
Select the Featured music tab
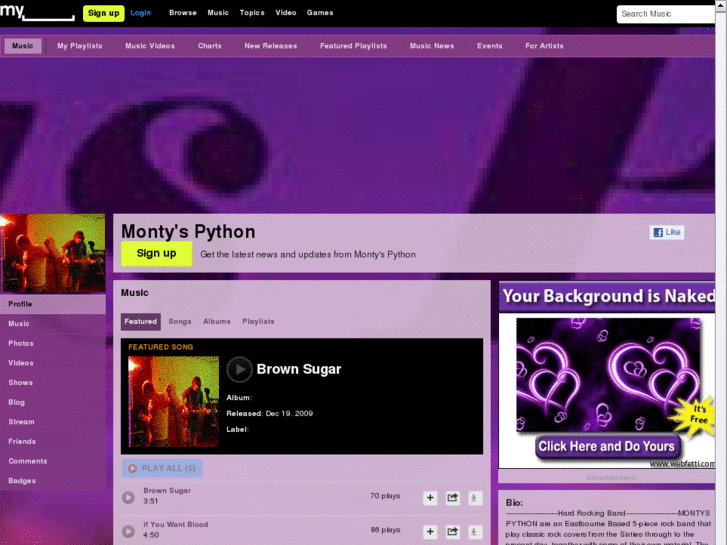point(140,321)
